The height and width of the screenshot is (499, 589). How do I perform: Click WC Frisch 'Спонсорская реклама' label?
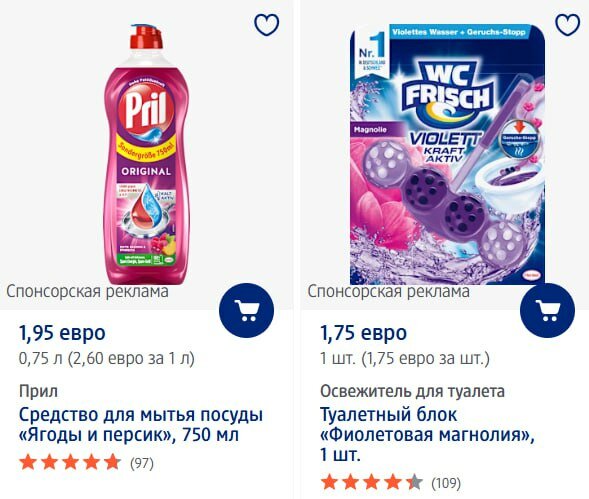(388, 292)
